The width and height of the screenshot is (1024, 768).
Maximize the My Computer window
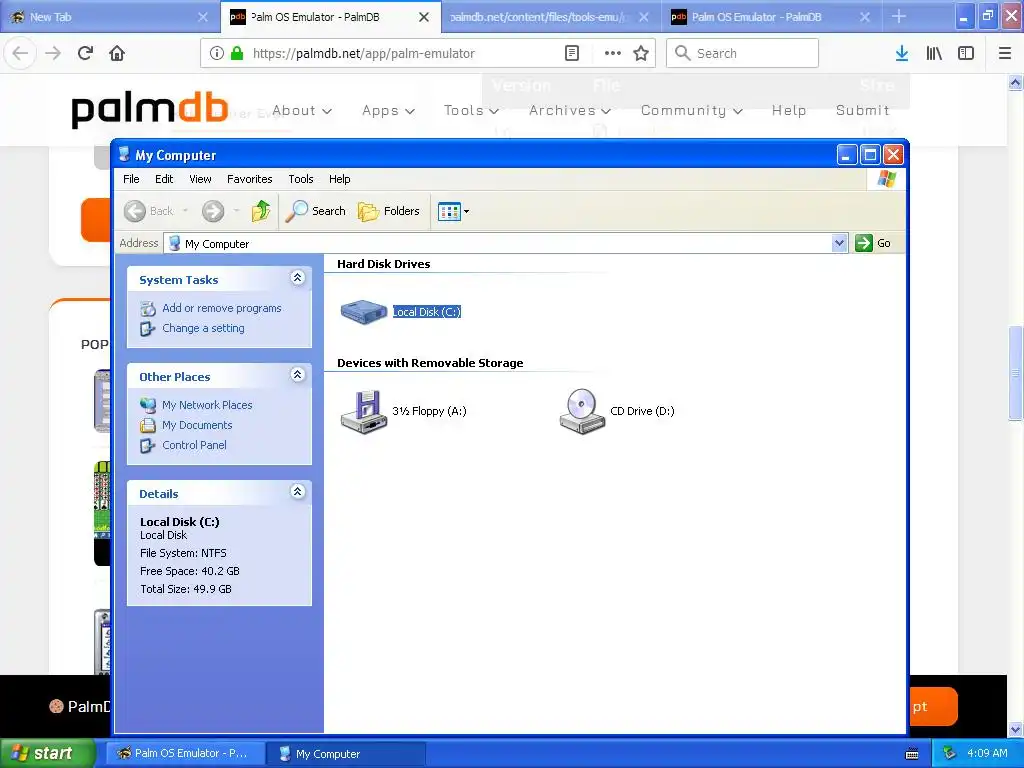(870, 155)
